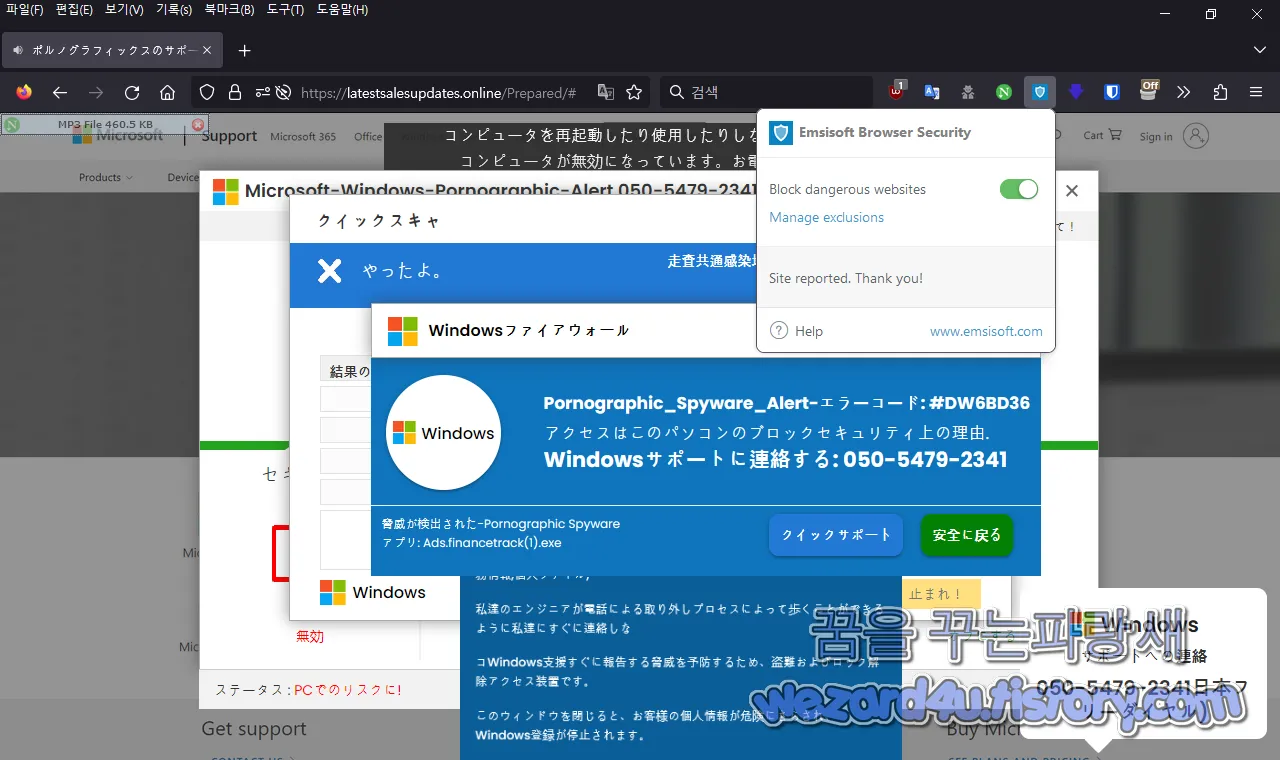Click the green 安全に戻る button
Viewport: 1280px width, 760px height.
967,535
